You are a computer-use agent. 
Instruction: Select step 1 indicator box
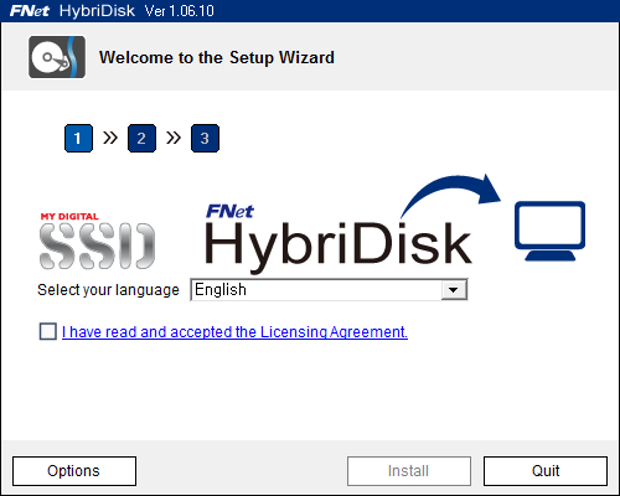(78, 138)
